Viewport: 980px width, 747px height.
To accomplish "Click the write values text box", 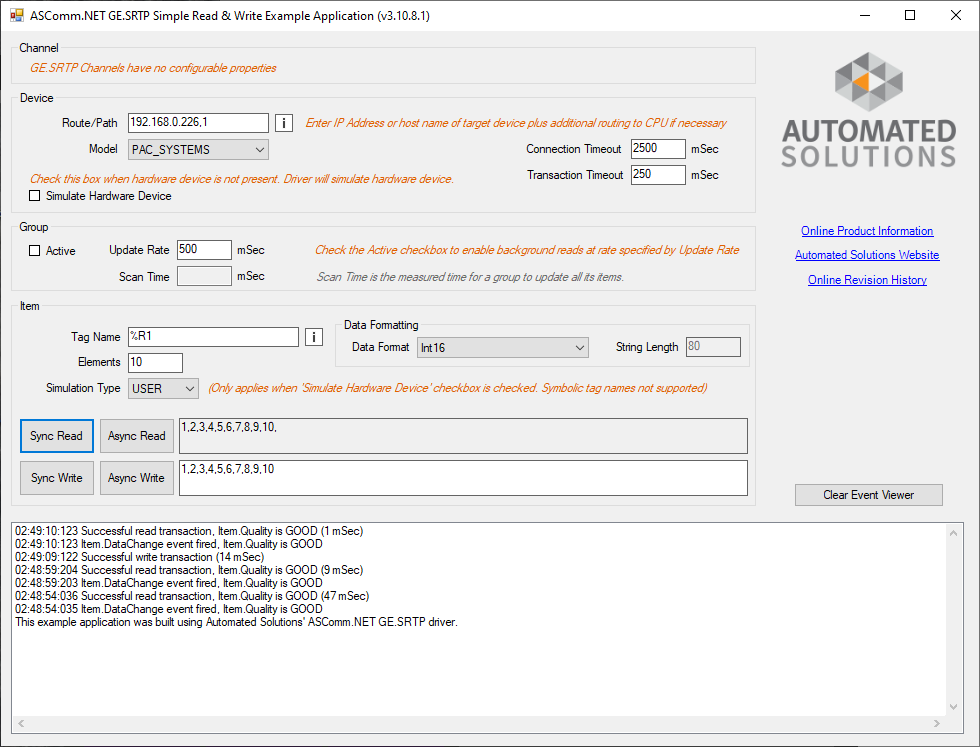I will tap(463, 478).
